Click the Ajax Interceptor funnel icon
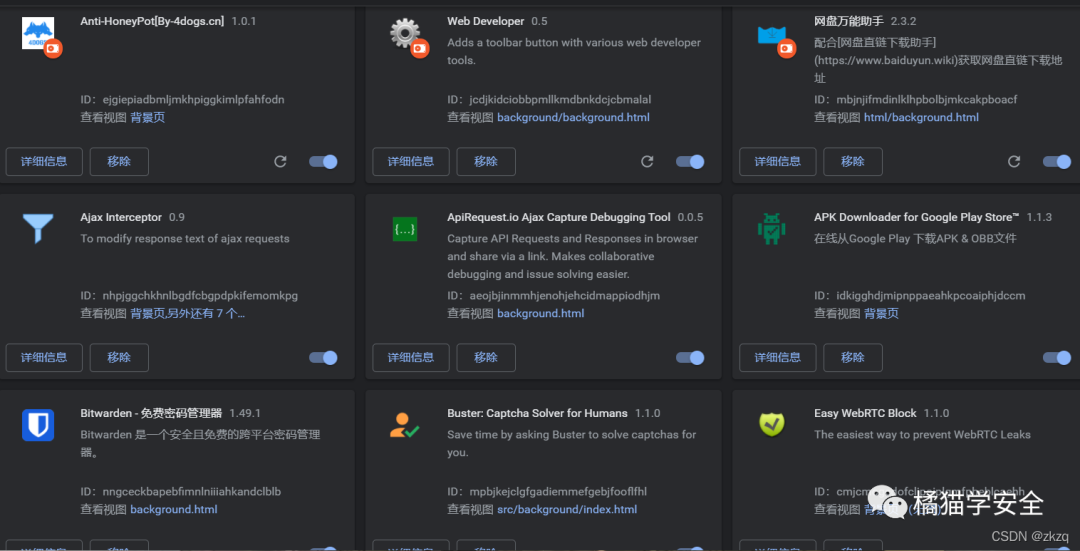This screenshot has width=1080, height=551. [x=38, y=229]
